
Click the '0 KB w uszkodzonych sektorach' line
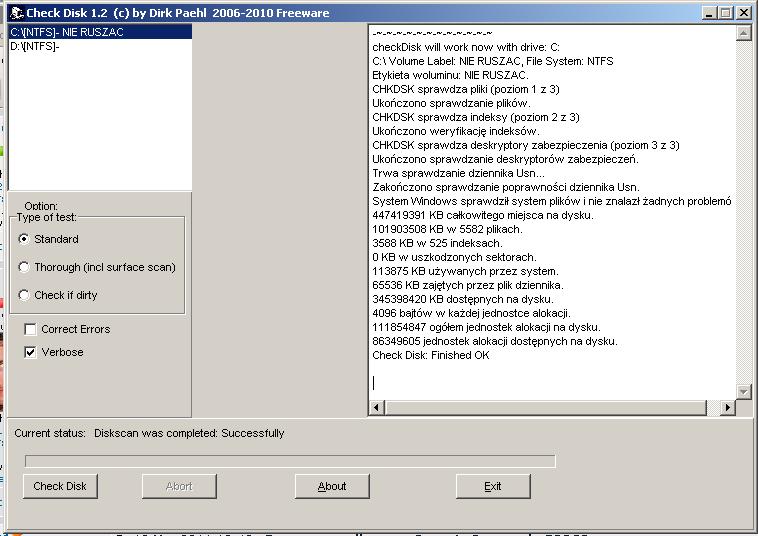[454, 257]
